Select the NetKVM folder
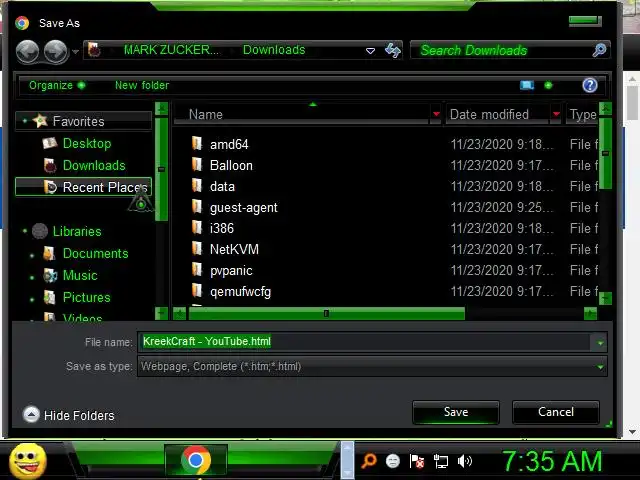 tap(234, 249)
